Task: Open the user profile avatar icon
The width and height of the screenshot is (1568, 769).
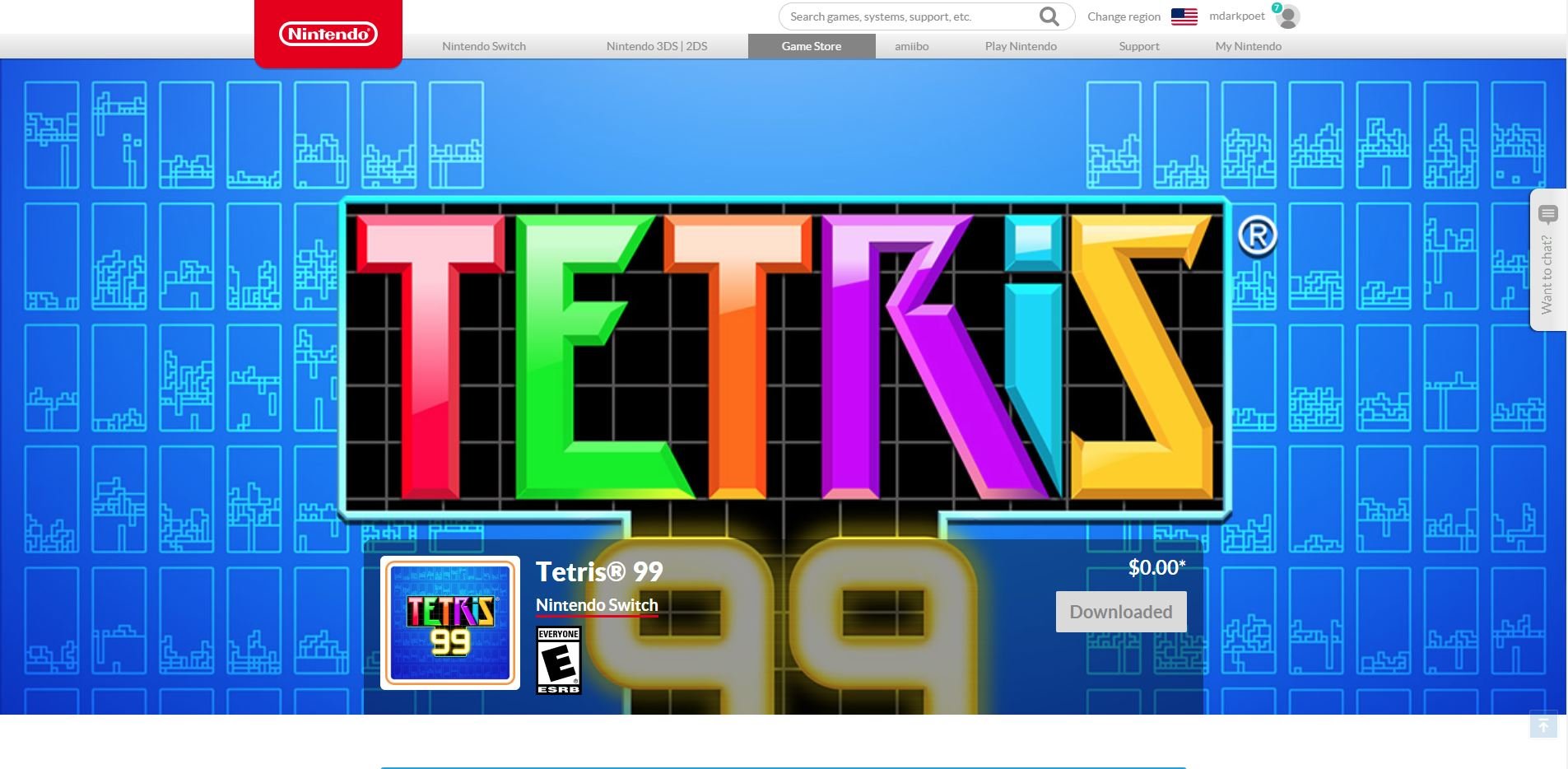Action: [1288, 17]
